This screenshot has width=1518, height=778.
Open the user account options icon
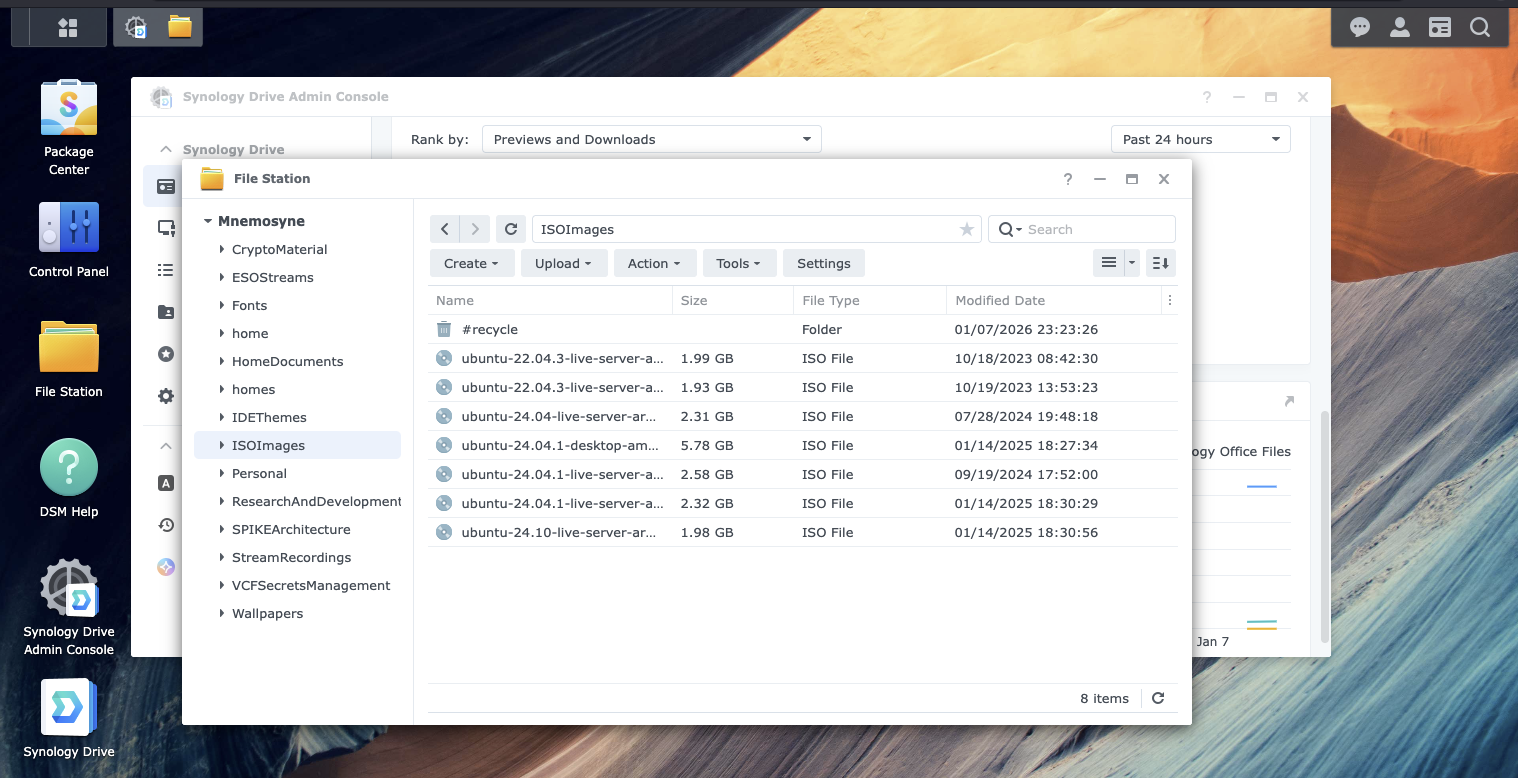tap(1400, 28)
